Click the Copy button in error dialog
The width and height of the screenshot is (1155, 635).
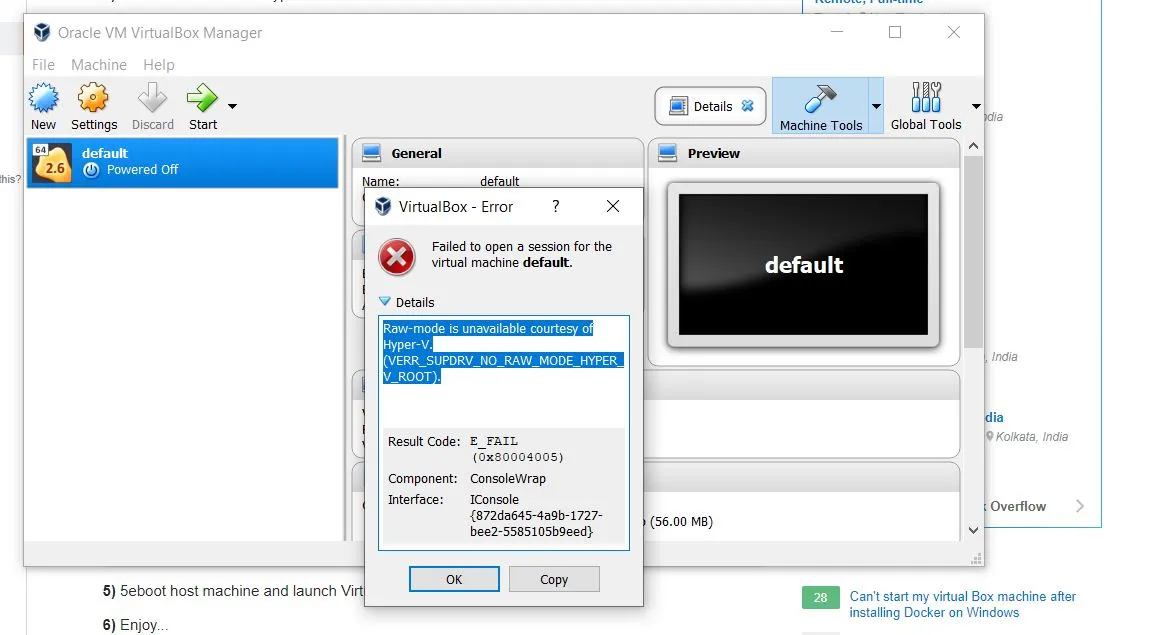[x=554, y=579]
